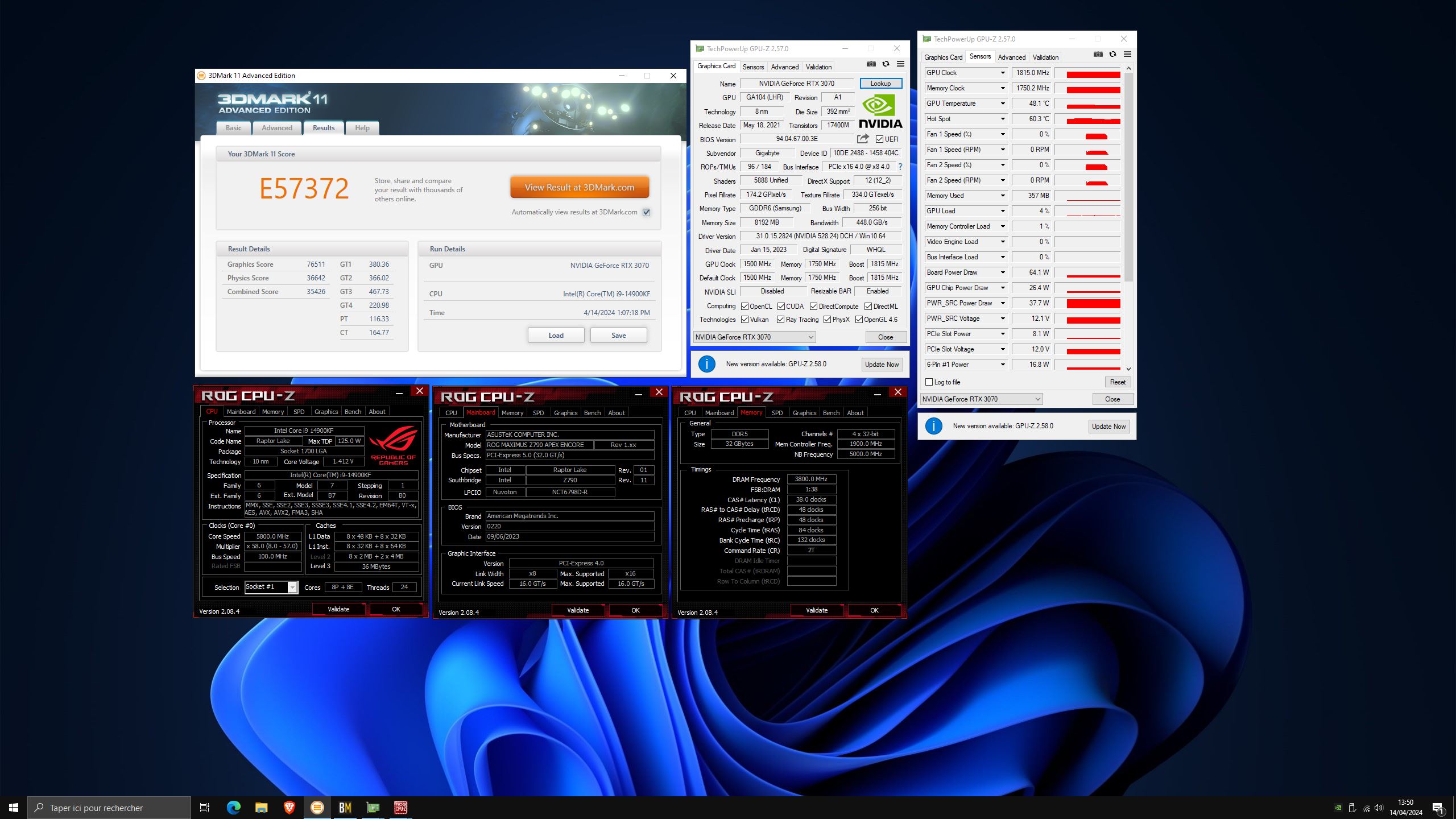
Task: Click View Result at 3DMark.com button
Action: coord(580,187)
